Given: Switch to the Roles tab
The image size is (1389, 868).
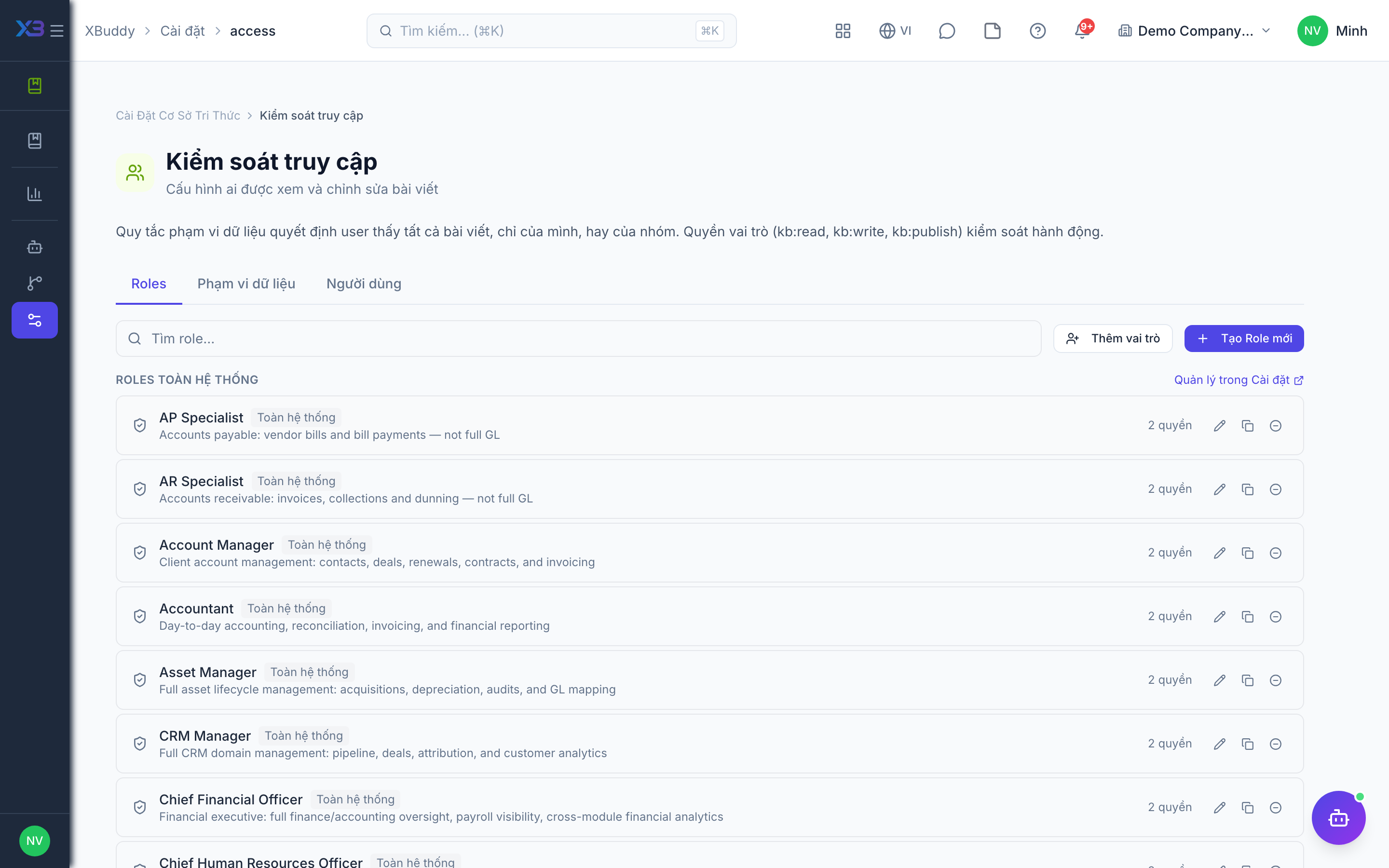Looking at the screenshot, I should pyautogui.click(x=149, y=284).
